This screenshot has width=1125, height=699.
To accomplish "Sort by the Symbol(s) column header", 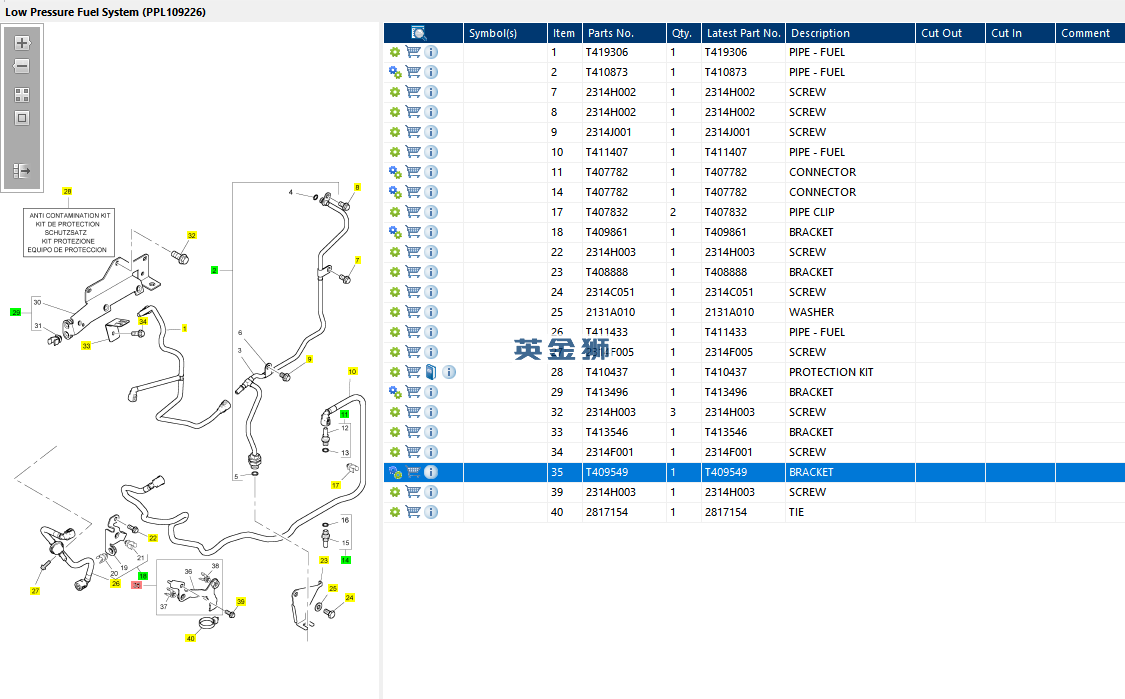I will click(505, 33).
